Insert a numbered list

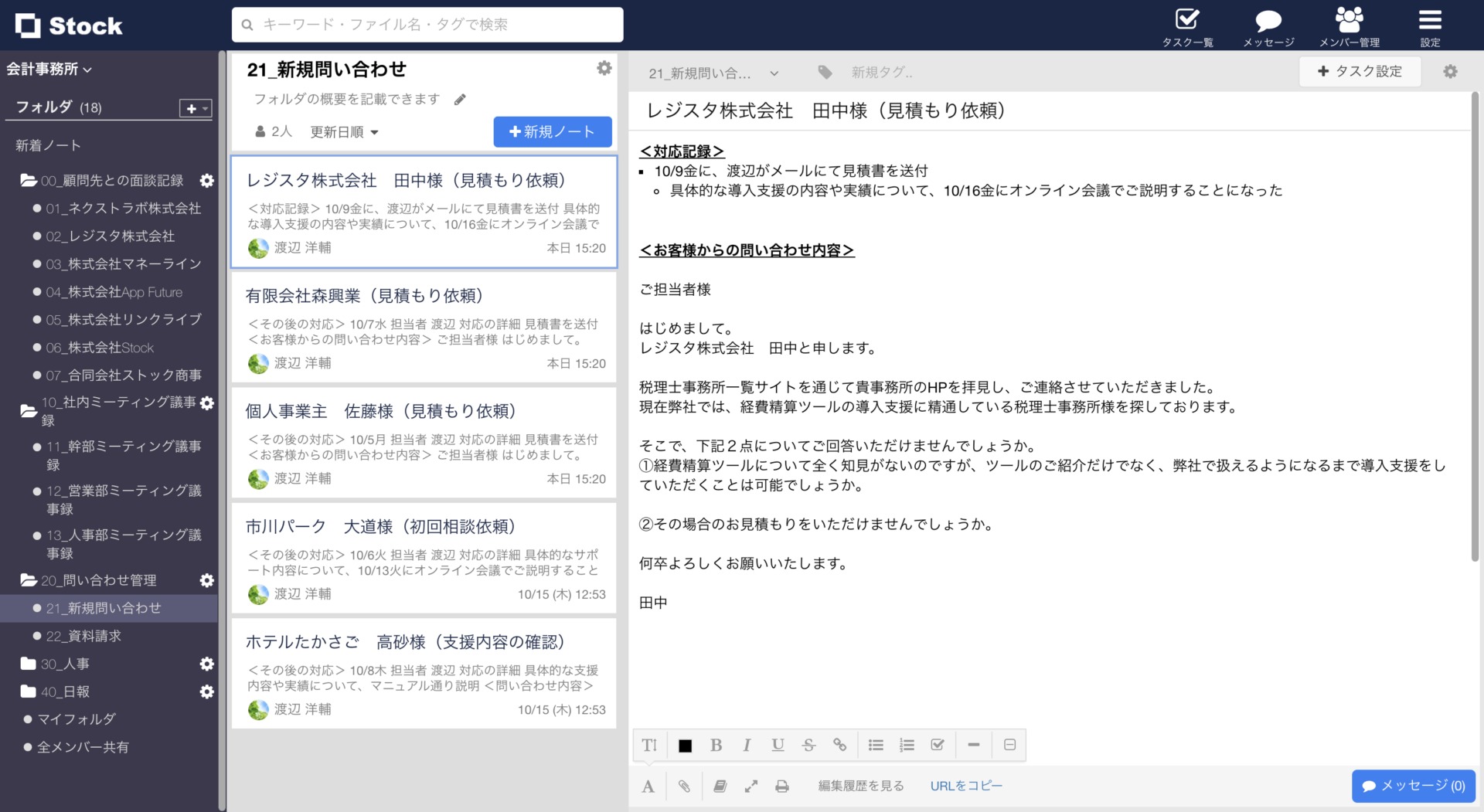[907, 746]
